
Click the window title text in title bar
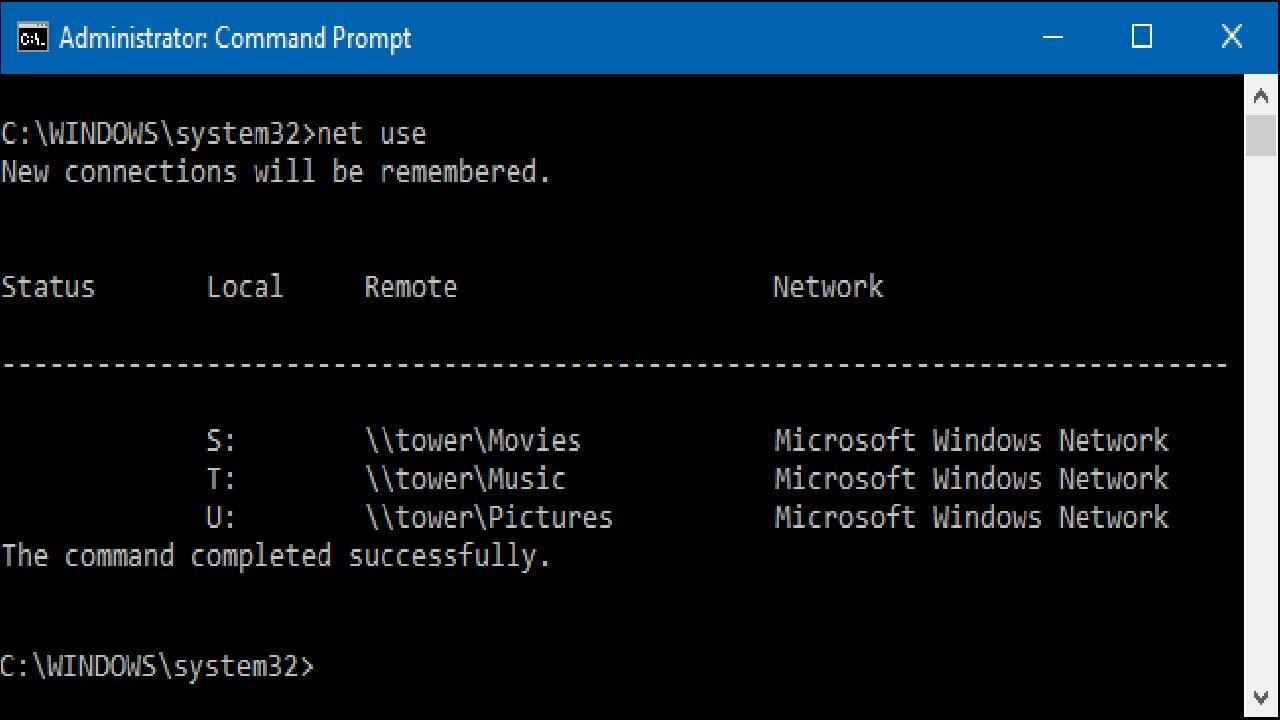[235, 38]
